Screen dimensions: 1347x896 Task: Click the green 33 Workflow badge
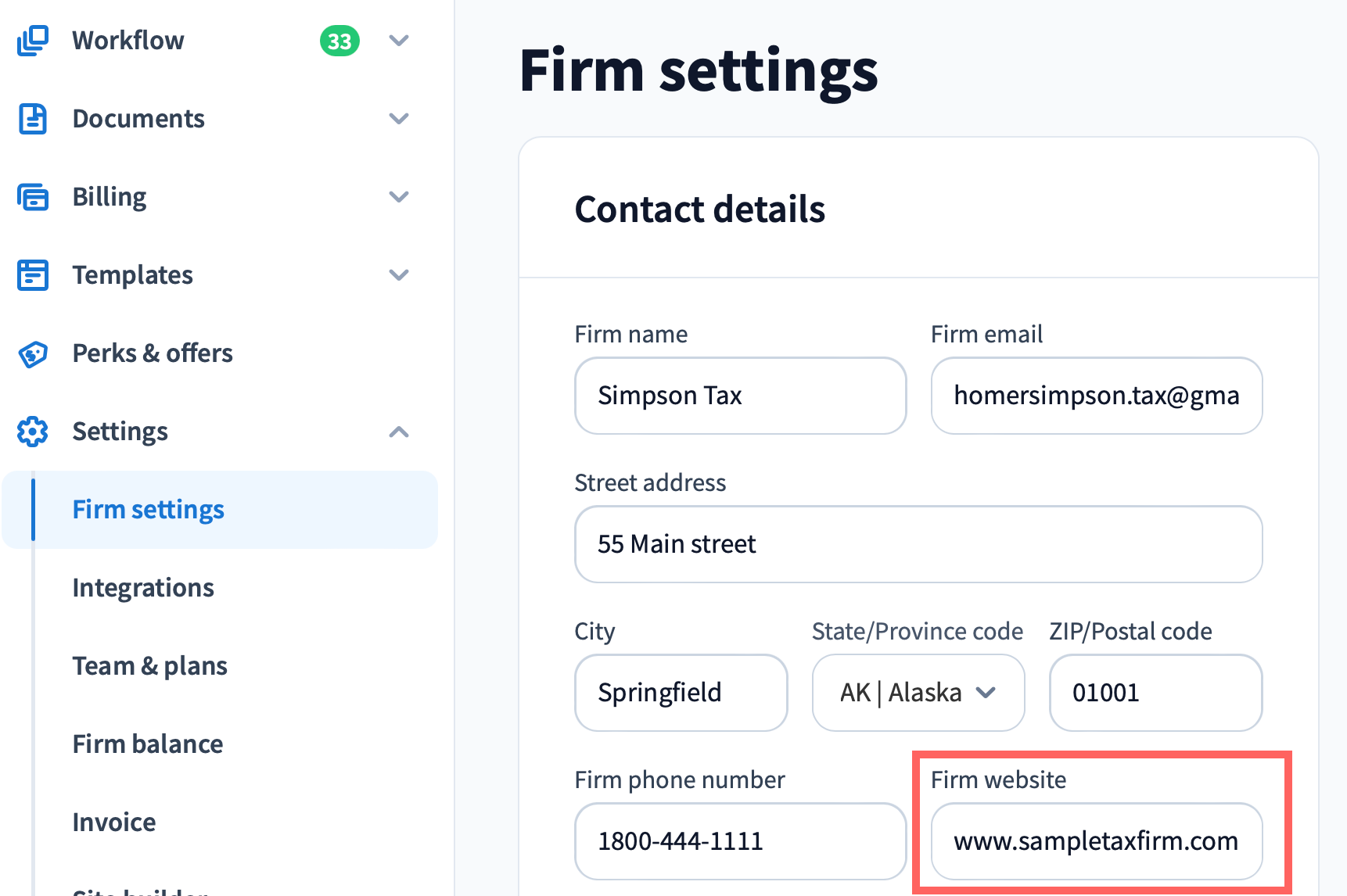(339, 41)
